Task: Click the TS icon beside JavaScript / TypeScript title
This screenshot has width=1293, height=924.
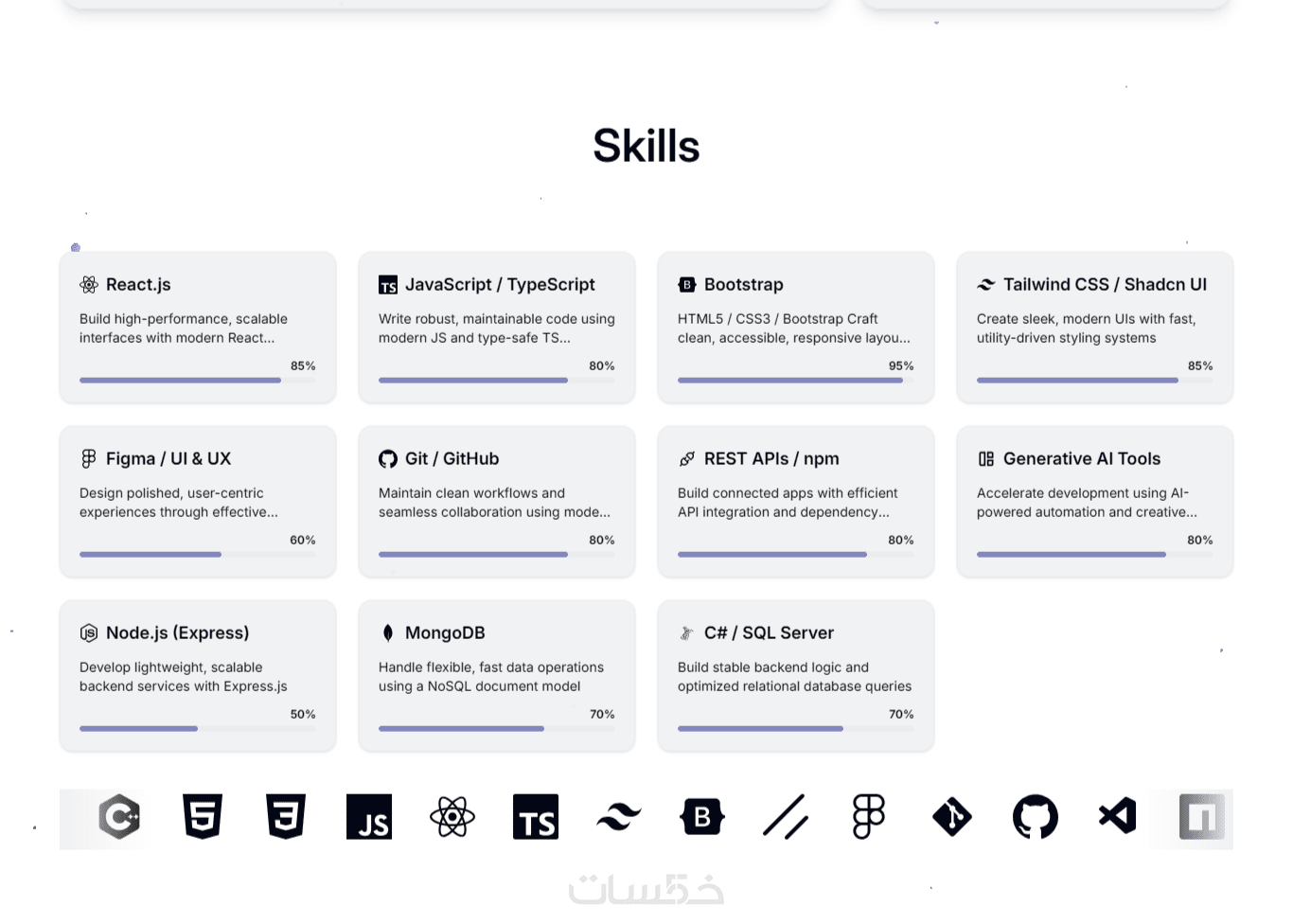Action: click(x=388, y=285)
